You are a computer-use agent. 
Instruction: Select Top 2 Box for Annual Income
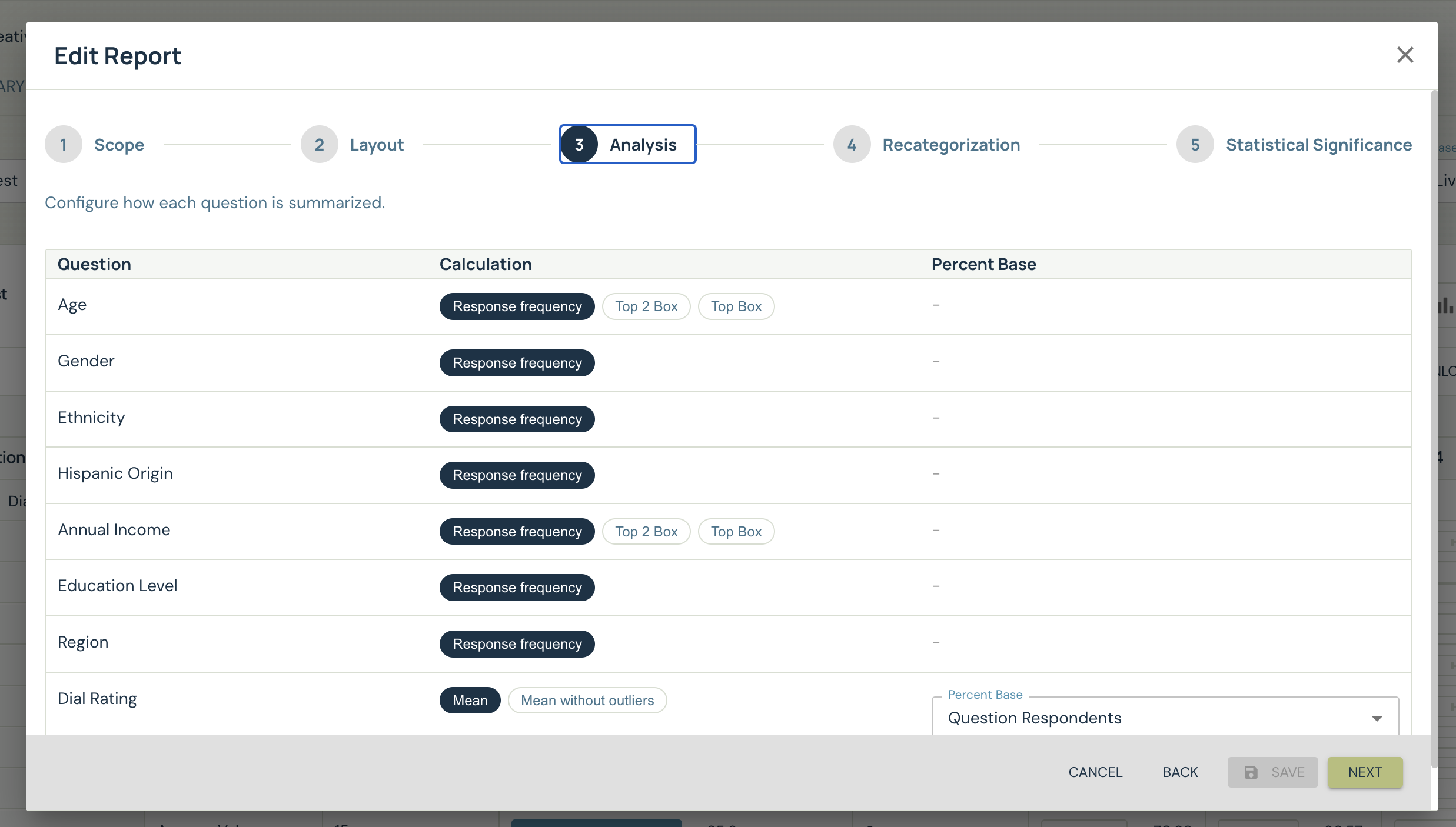[x=646, y=532]
